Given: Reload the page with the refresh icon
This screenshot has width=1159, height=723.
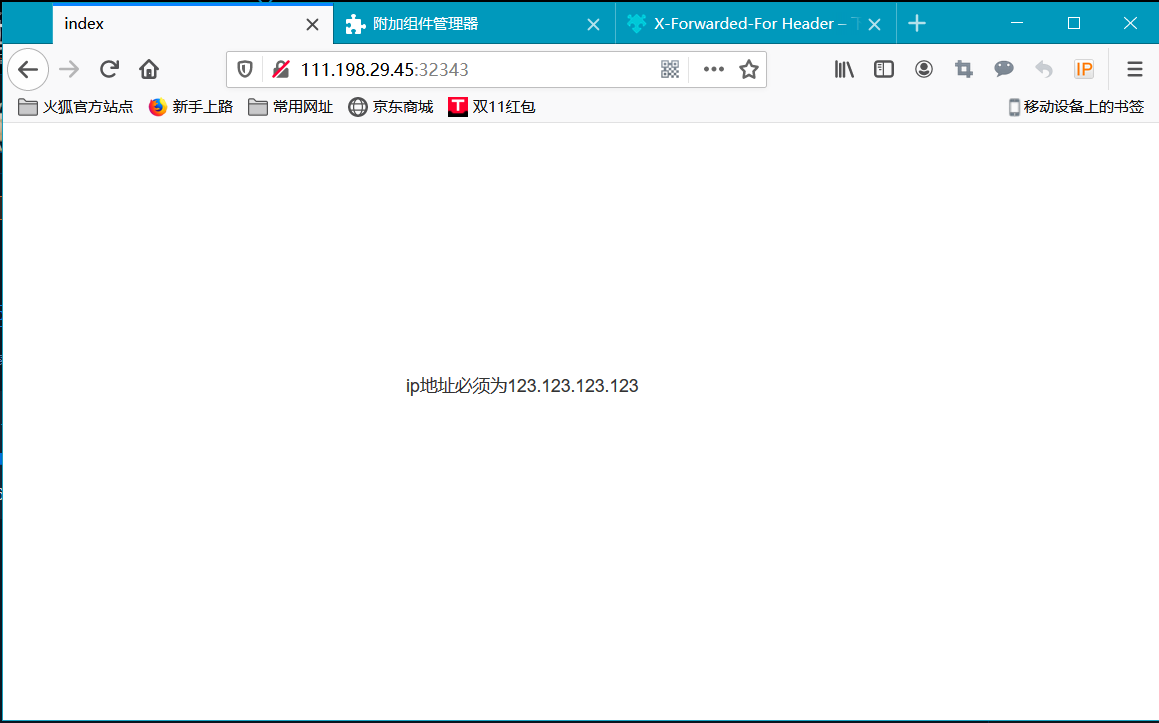Looking at the screenshot, I should [x=108, y=69].
